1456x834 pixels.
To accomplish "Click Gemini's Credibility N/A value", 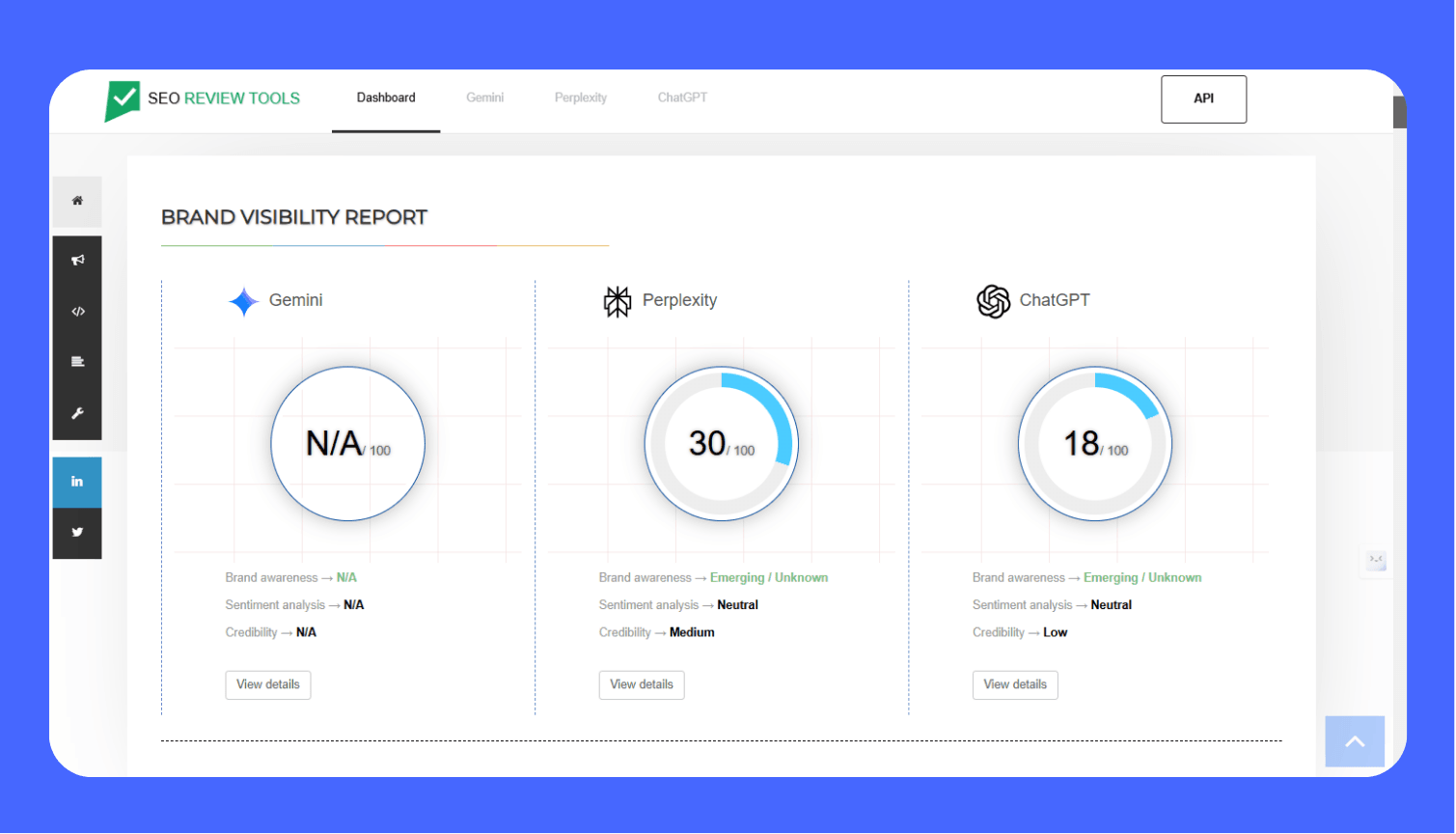I will tap(306, 632).
